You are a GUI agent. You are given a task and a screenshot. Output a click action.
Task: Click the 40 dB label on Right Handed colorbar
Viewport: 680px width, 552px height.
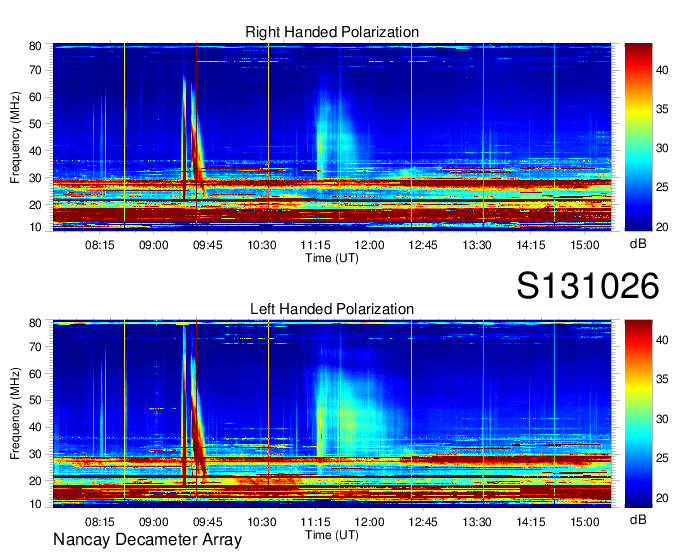click(662, 70)
